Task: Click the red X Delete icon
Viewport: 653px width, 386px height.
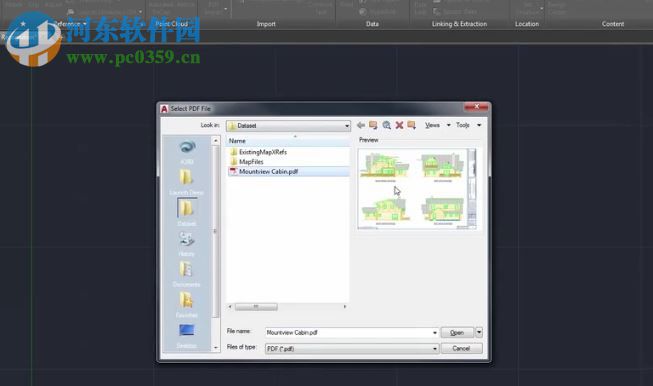Action: pyautogui.click(x=399, y=125)
